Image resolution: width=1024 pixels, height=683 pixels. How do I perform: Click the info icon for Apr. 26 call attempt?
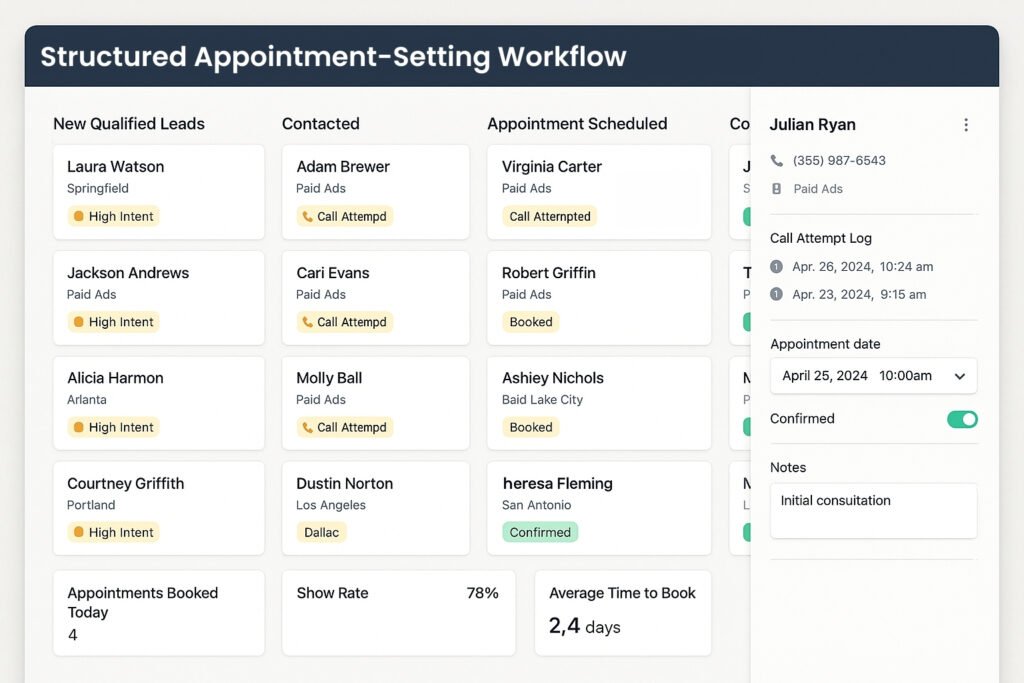(x=777, y=267)
